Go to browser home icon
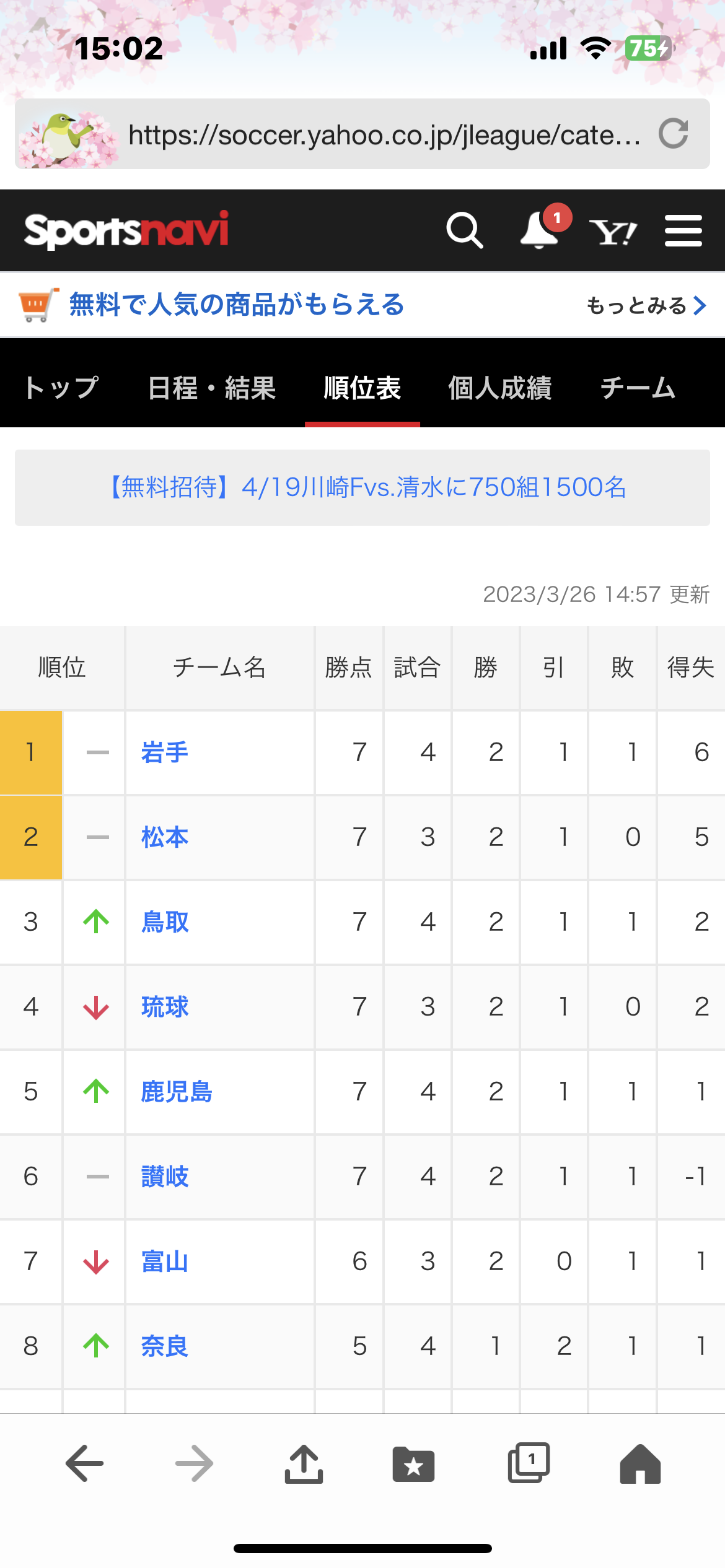The width and height of the screenshot is (725, 1568). point(640,1464)
